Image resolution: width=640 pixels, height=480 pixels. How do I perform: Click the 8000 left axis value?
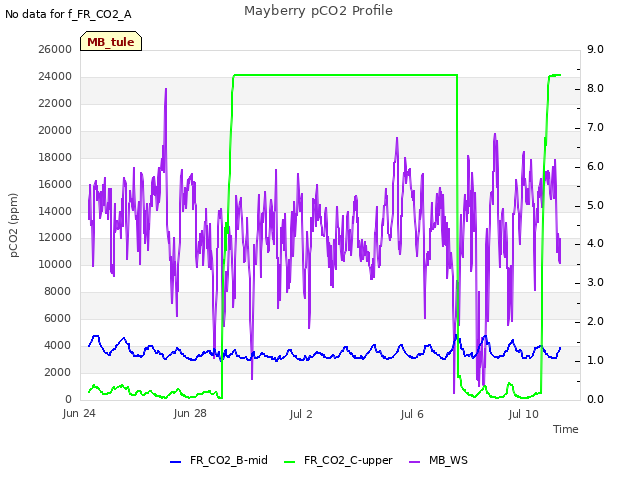coord(58,291)
